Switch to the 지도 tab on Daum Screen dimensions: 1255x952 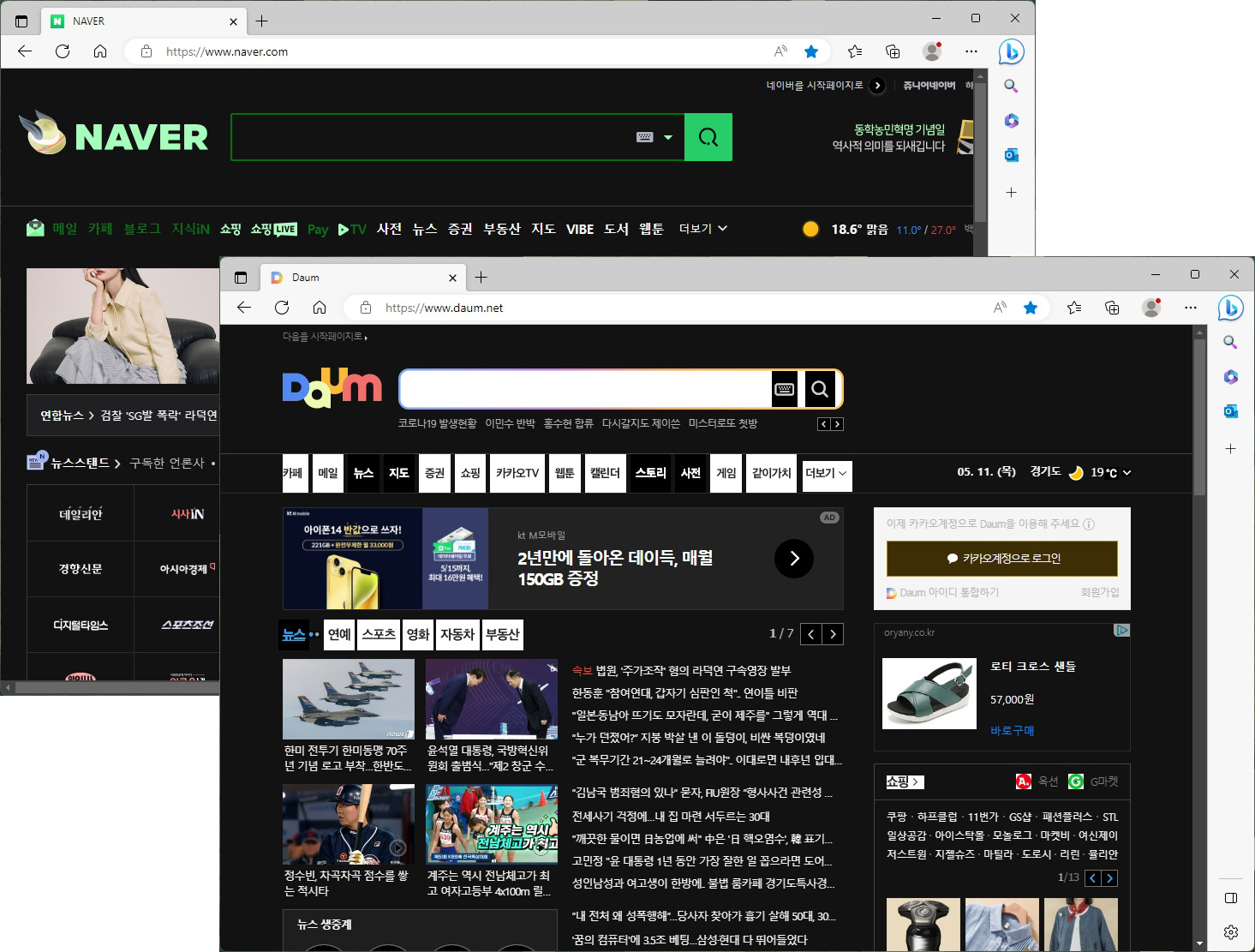click(397, 473)
